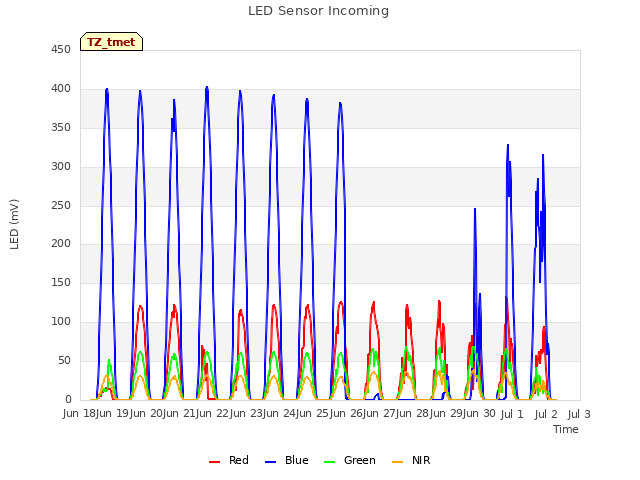Screen dimensions: 640x480
Task: Click the tallest blue peak on Jun 21
Action: click(x=207, y=87)
